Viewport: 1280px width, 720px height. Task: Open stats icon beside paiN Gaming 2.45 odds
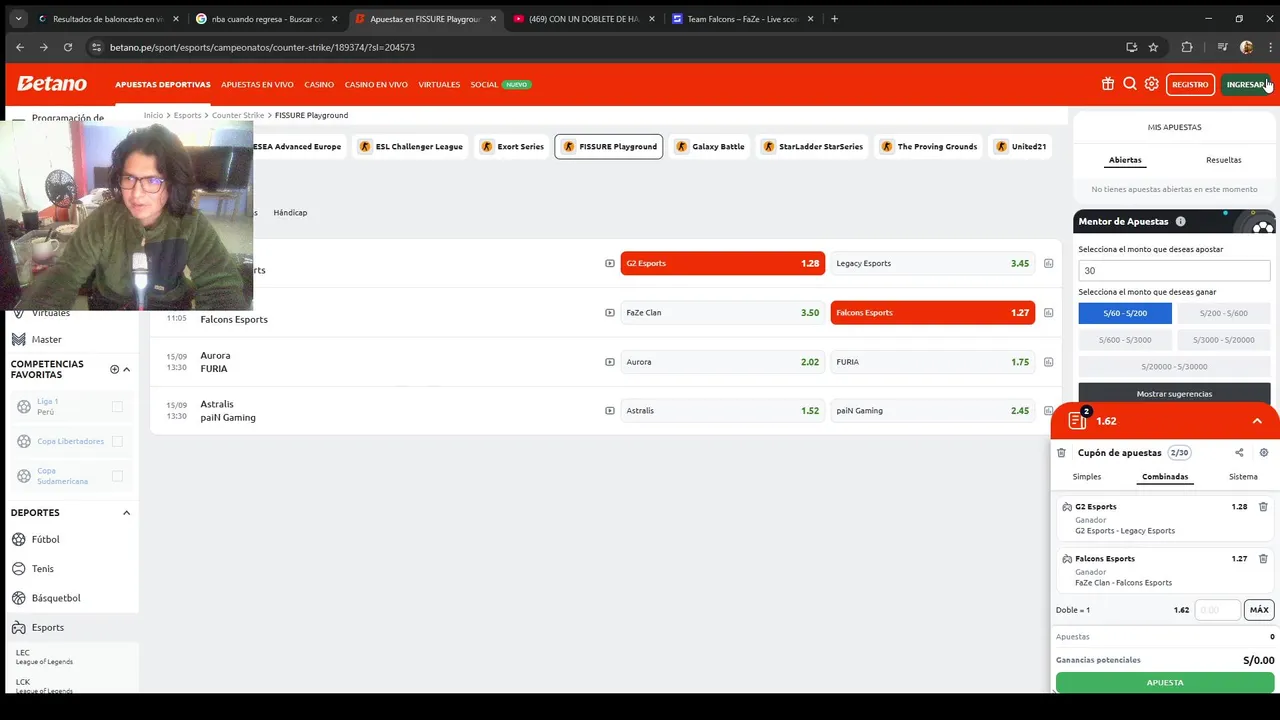[1048, 410]
